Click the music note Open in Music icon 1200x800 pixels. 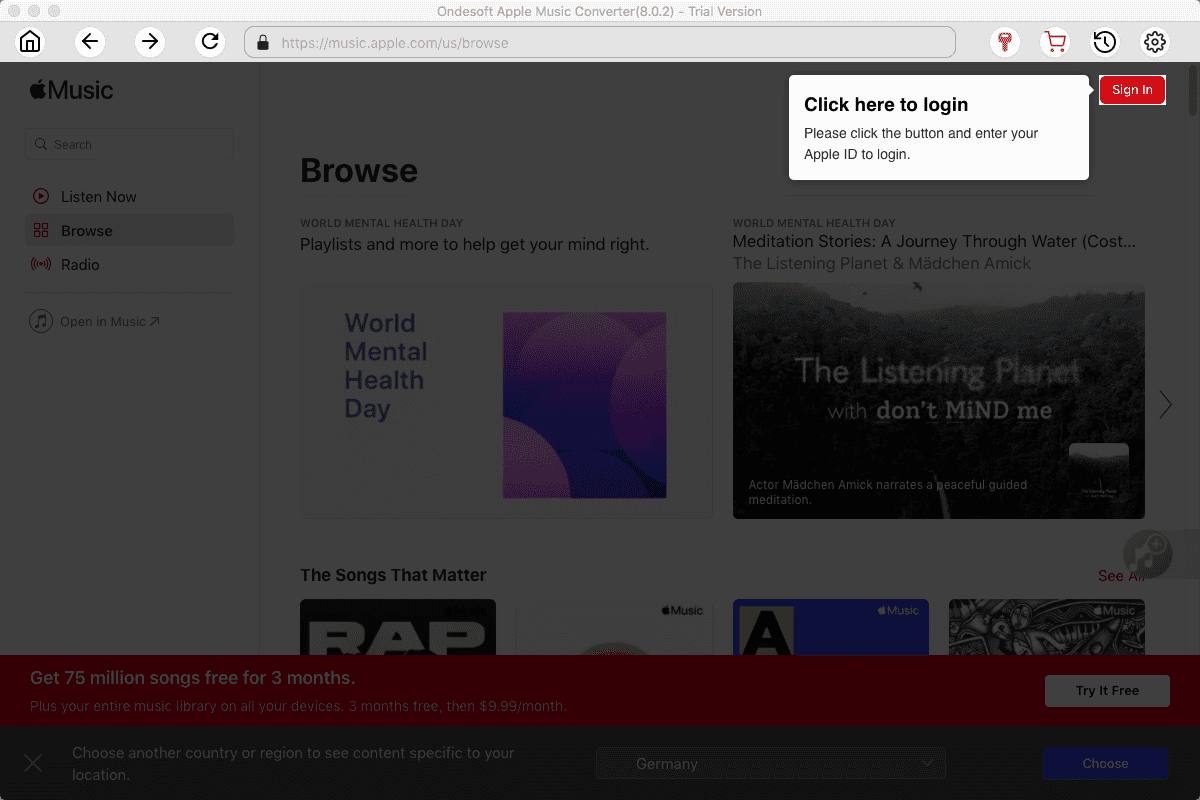click(41, 322)
